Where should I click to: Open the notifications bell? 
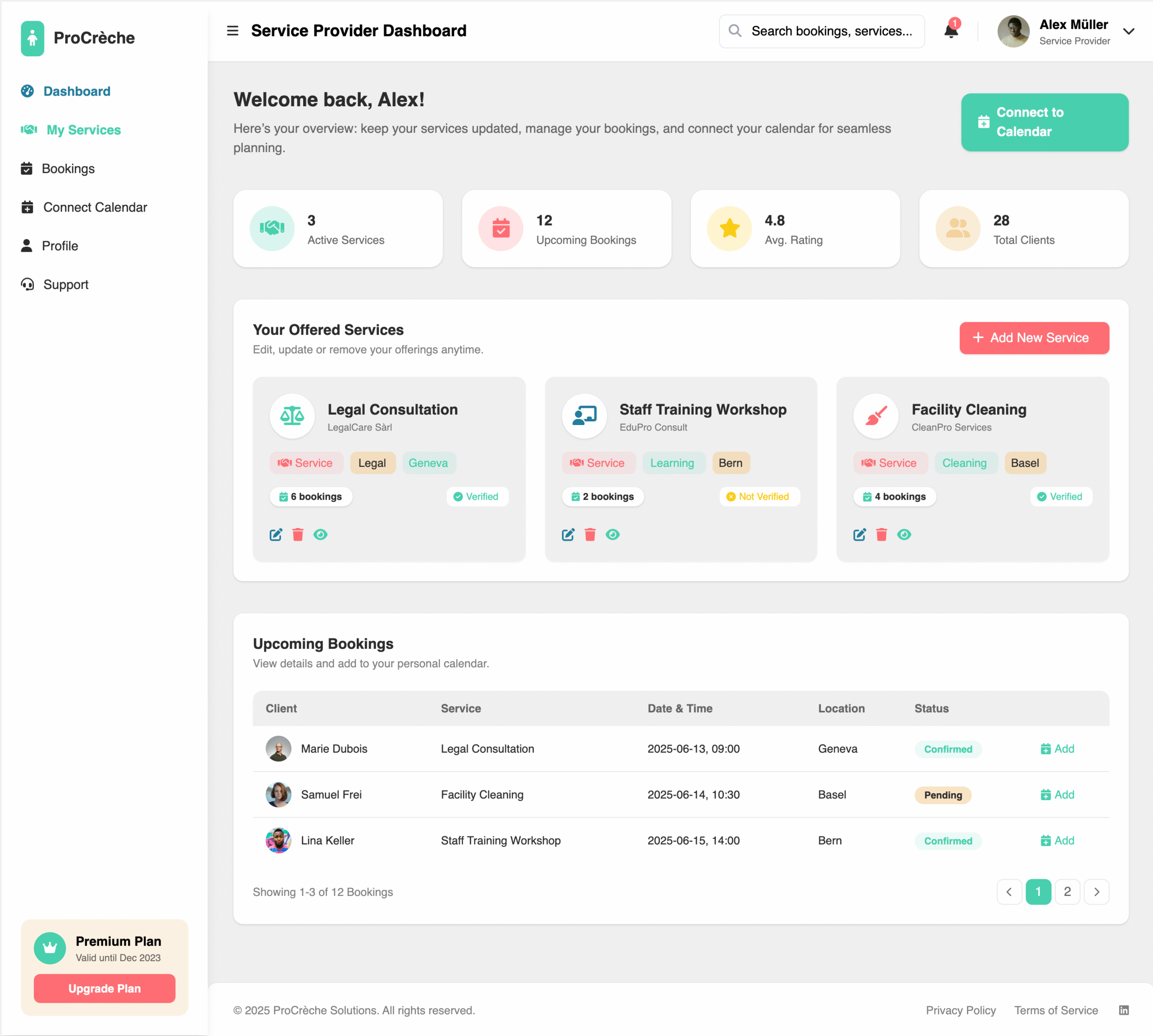[950, 31]
